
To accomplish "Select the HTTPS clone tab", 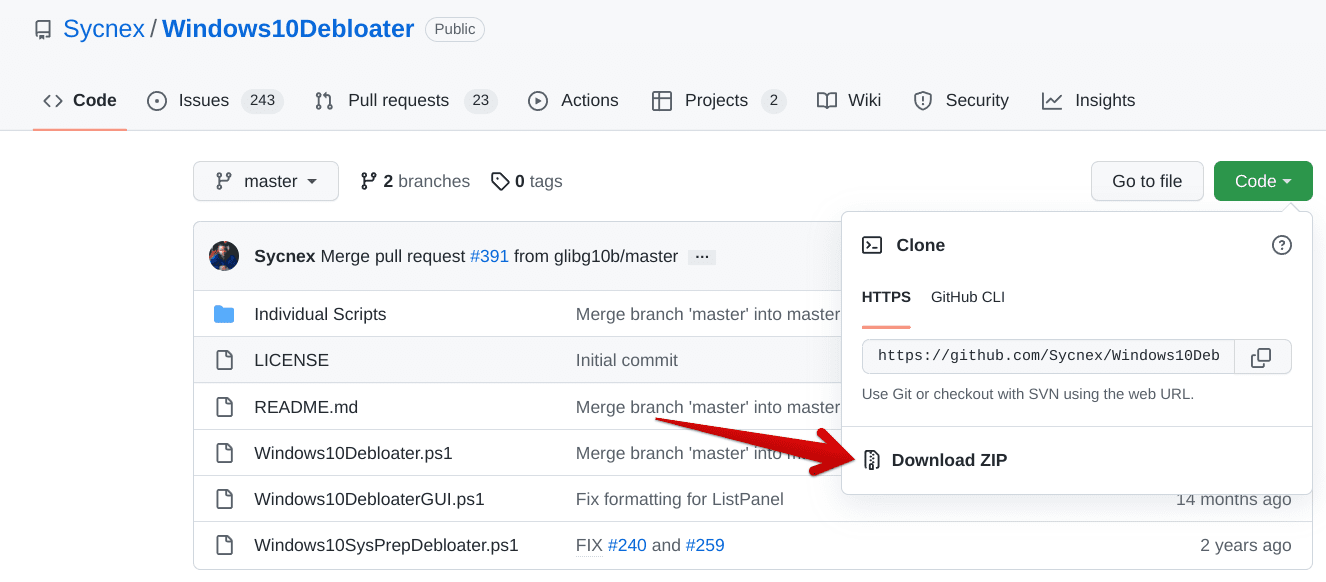I will tap(886, 297).
